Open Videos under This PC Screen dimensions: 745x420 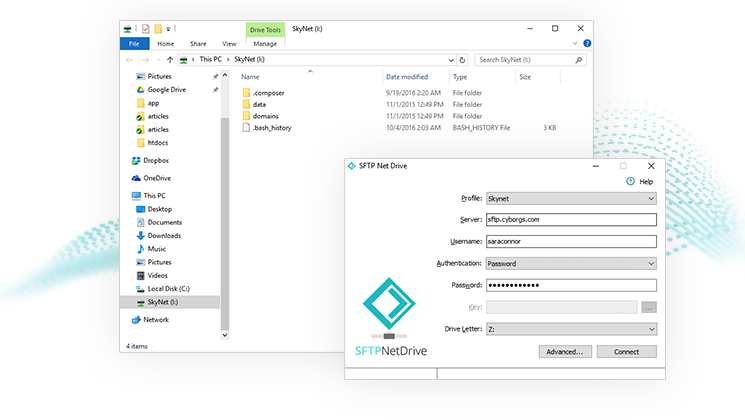click(157, 276)
